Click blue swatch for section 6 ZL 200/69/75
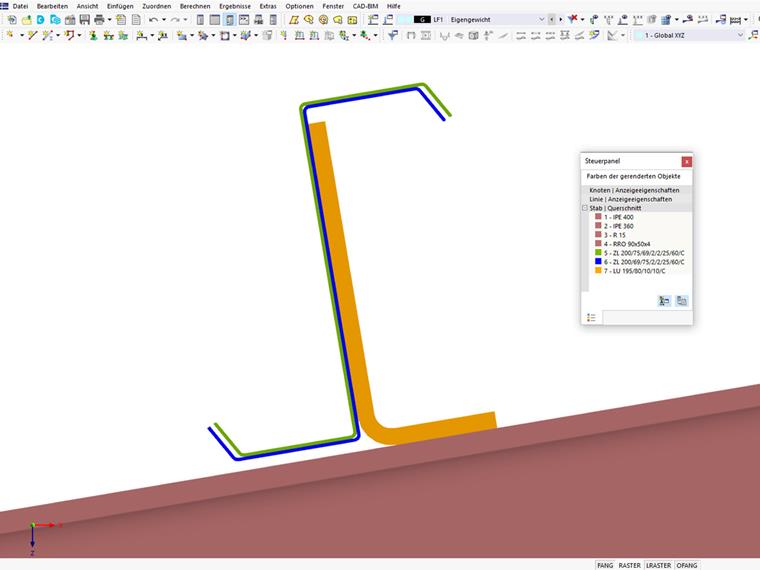The width and height of the screenshot is (760, 570). pos(598,262)
